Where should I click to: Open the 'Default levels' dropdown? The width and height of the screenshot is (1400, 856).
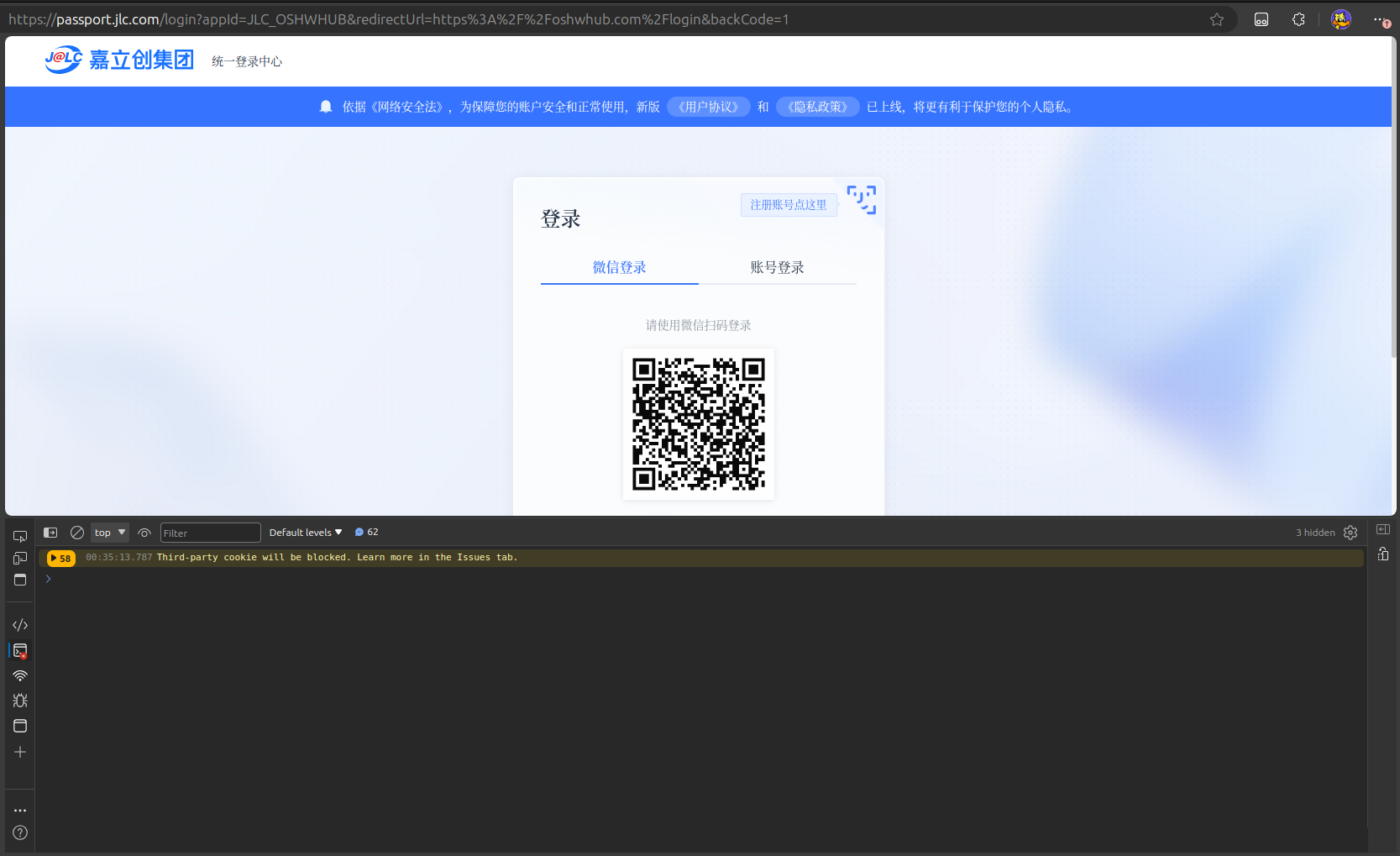[304, 532]
